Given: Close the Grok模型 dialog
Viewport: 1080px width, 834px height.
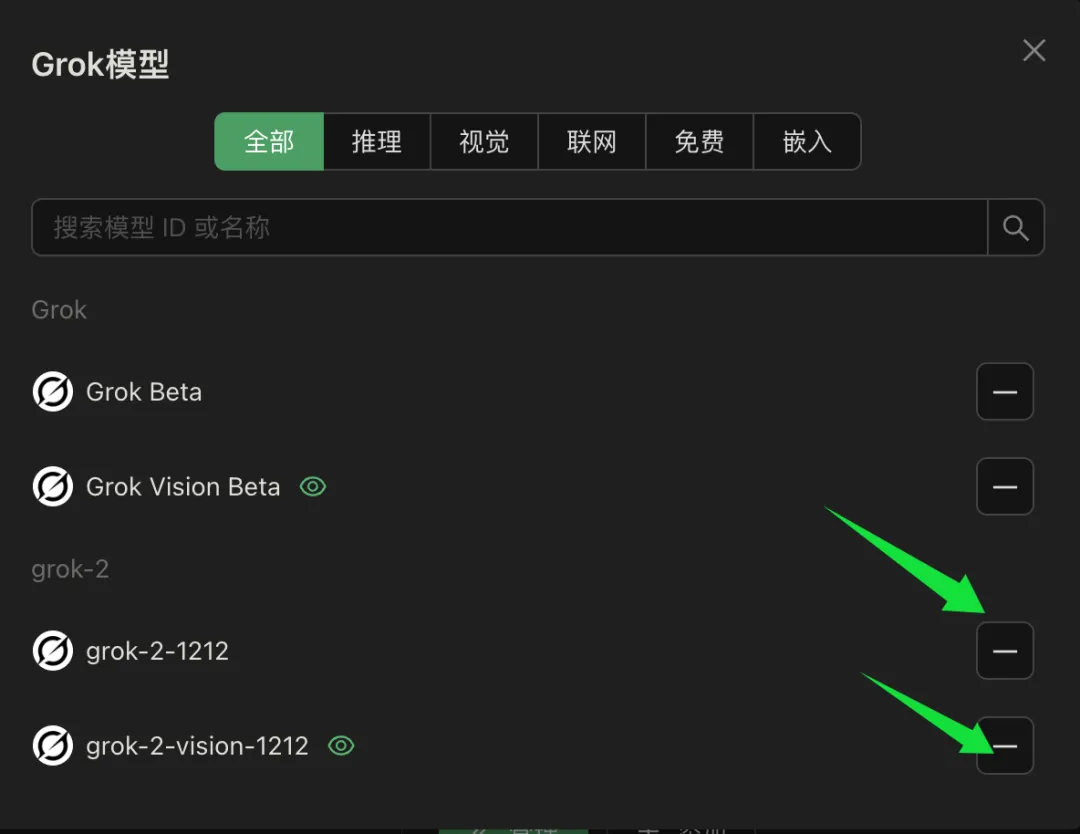Looking at the screenshot, I should (1034, 50).
